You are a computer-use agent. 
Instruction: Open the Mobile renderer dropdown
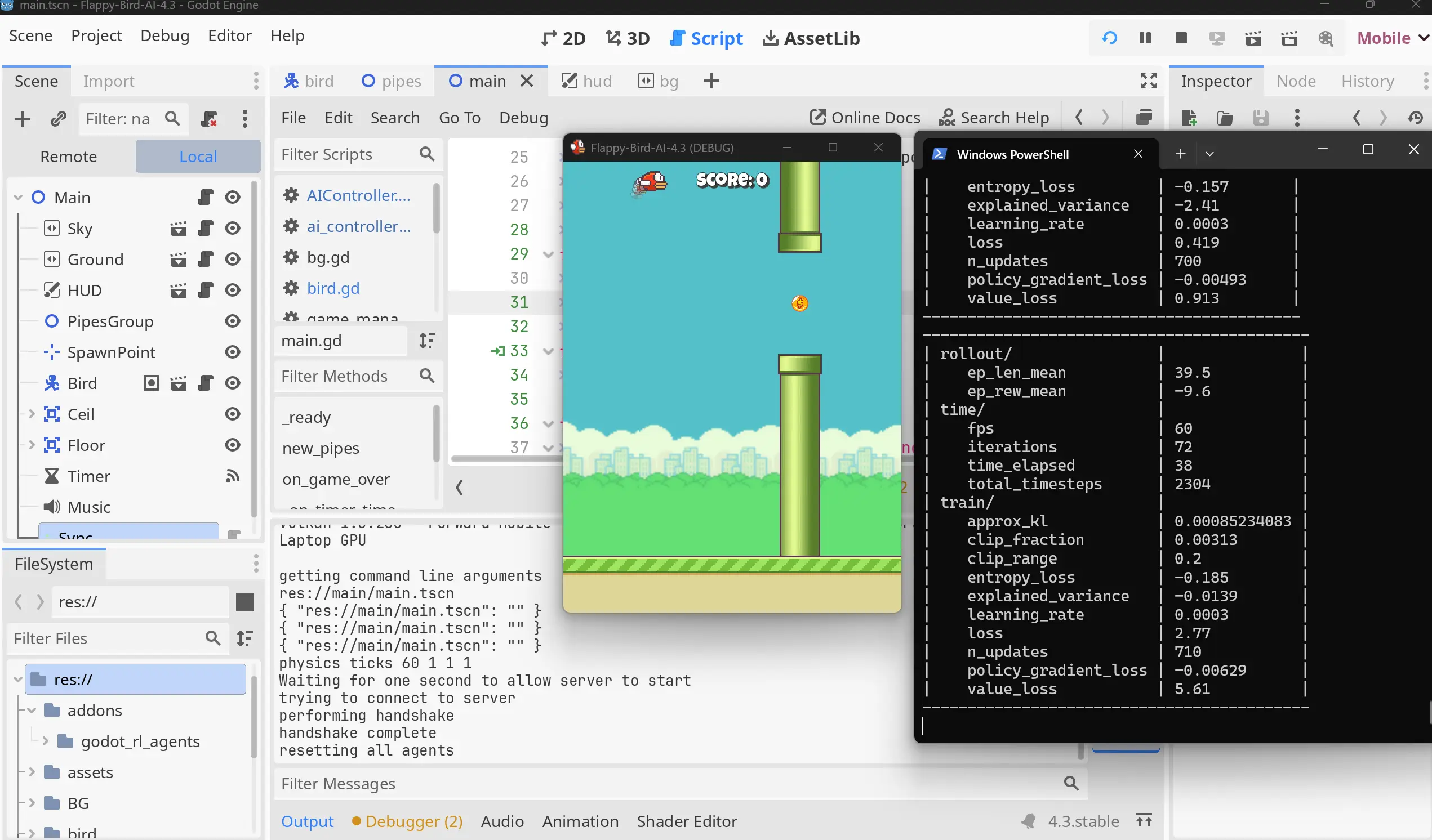coord(1391,38)
